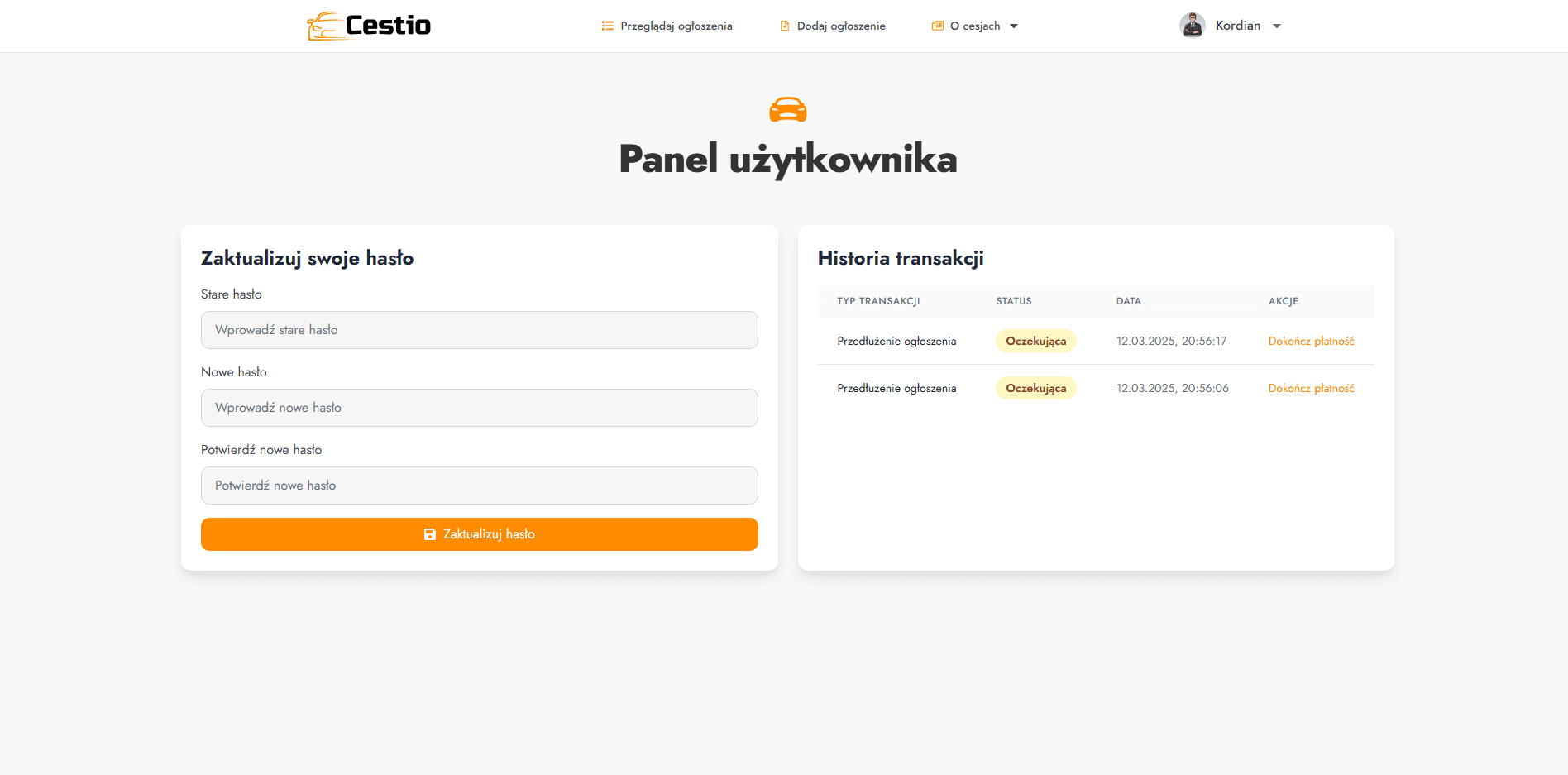Click the orange car icon above the title
Viewport: 1568px width, 775px height.
point(787,110)
